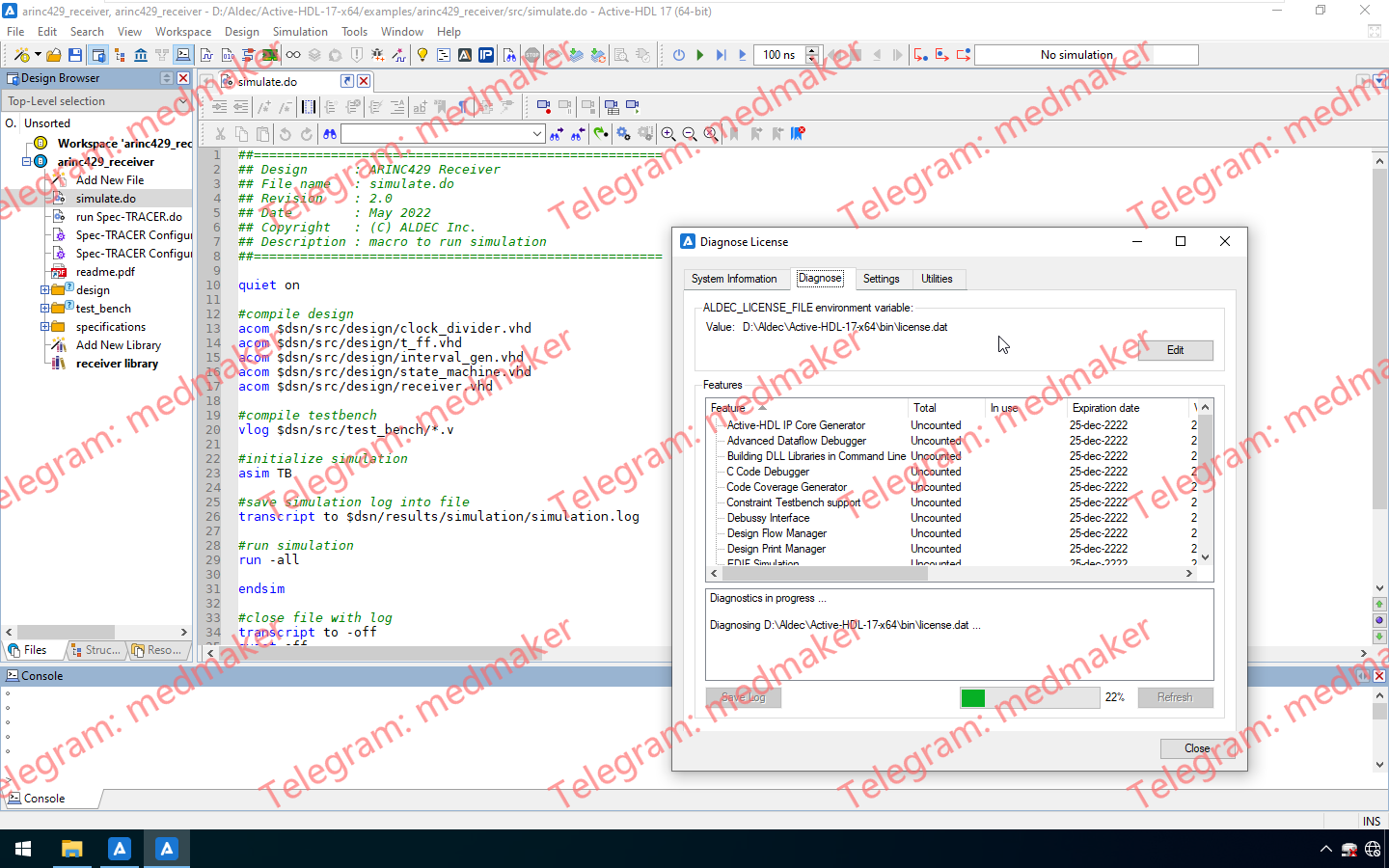The image size is (1389, 868).
Task: Click the Trace Out red arrow icon
Action: (x=963, y=55)
